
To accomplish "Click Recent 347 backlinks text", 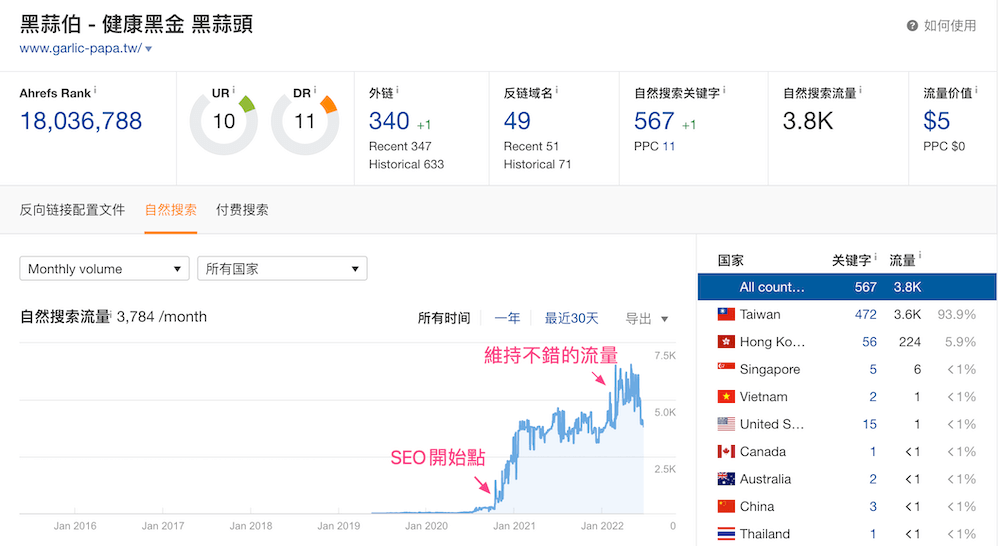I will click(400, 146).
